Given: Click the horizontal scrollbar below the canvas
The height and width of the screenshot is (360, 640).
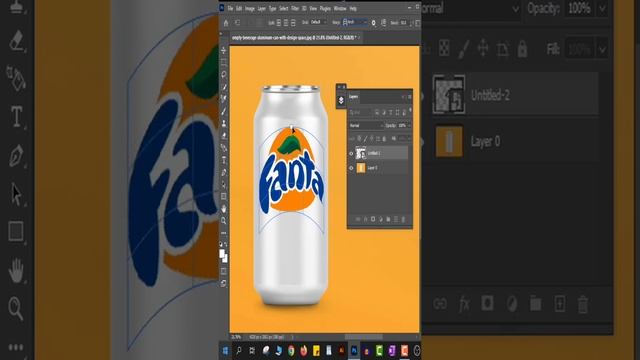Looking at the screenshot, I should (363, 337).
